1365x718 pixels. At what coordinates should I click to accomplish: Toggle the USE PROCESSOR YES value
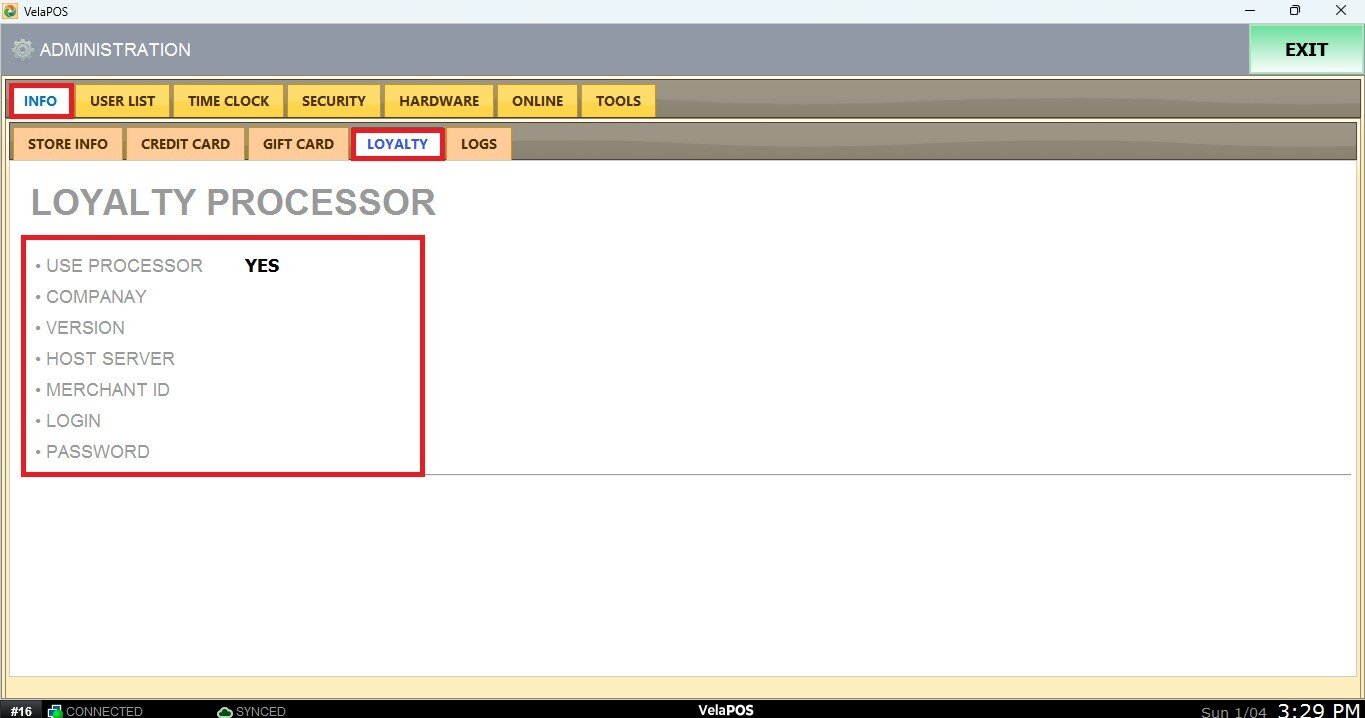262,266
